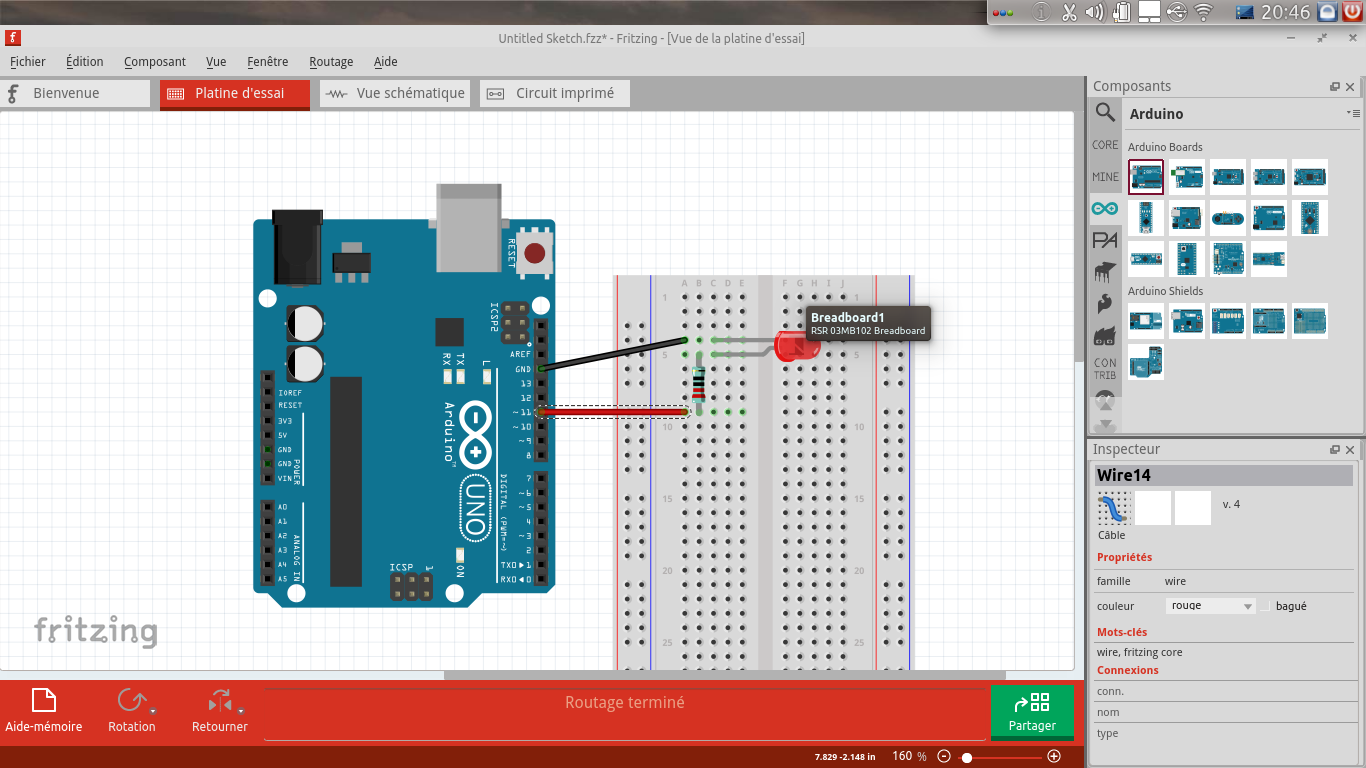Float the Inspecteur panel
Viewport: 1366px width, 768px height.
[1334, 450]
